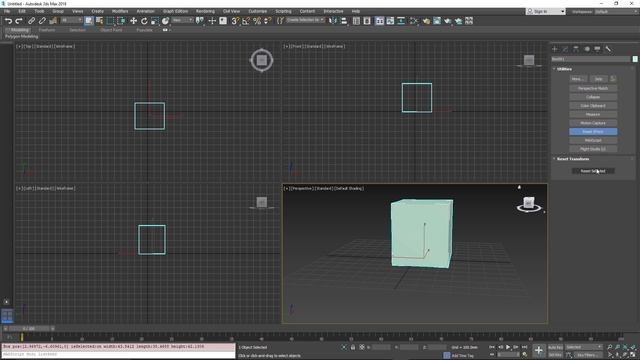Click the Set Keys large plus button
The image size is (640, 360).
[x=539, y=350]
